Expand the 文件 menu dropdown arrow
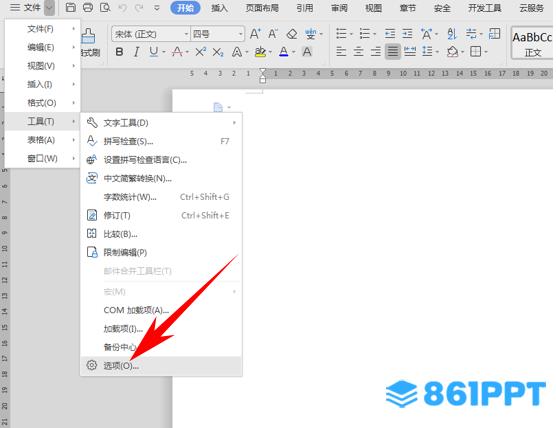 click(49, 7)
